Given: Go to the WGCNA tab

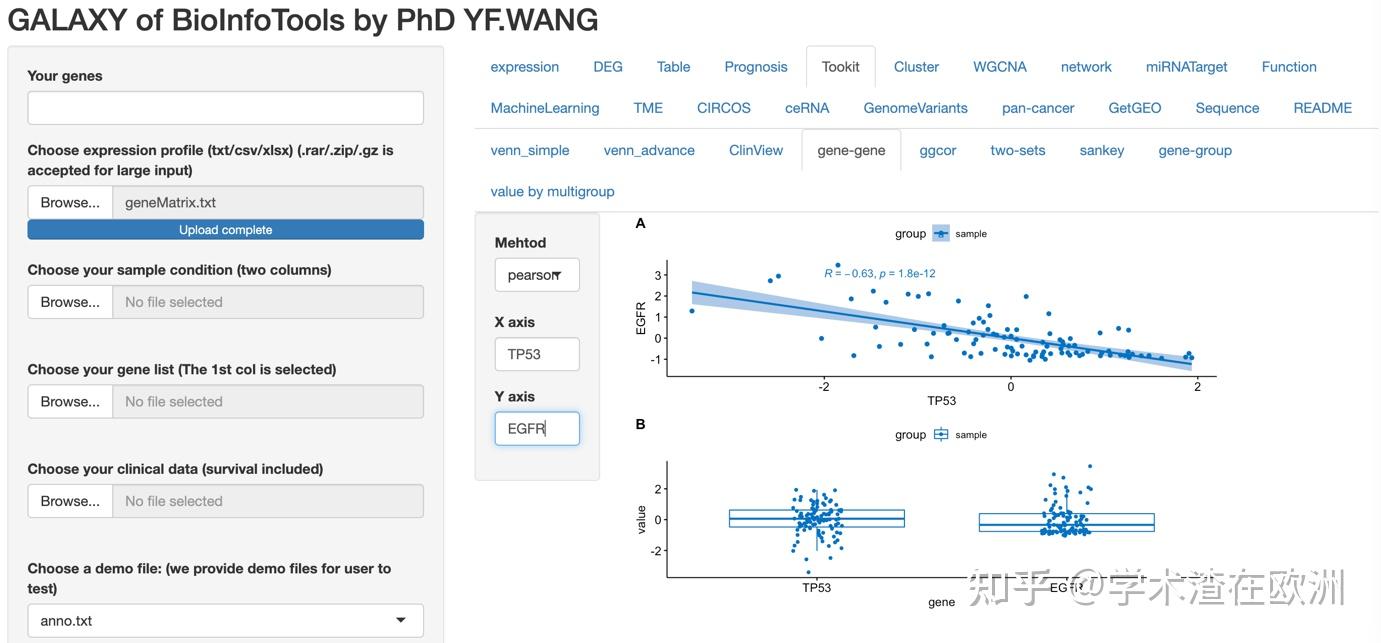Looking at the screenshot, I should (1000, 67).
